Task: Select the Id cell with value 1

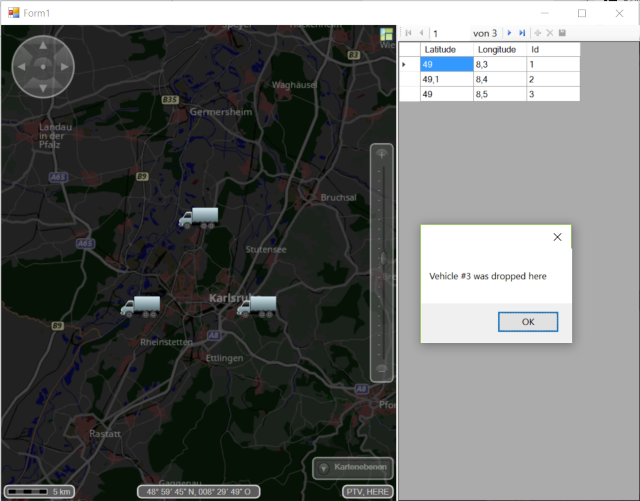Action: 553,64
